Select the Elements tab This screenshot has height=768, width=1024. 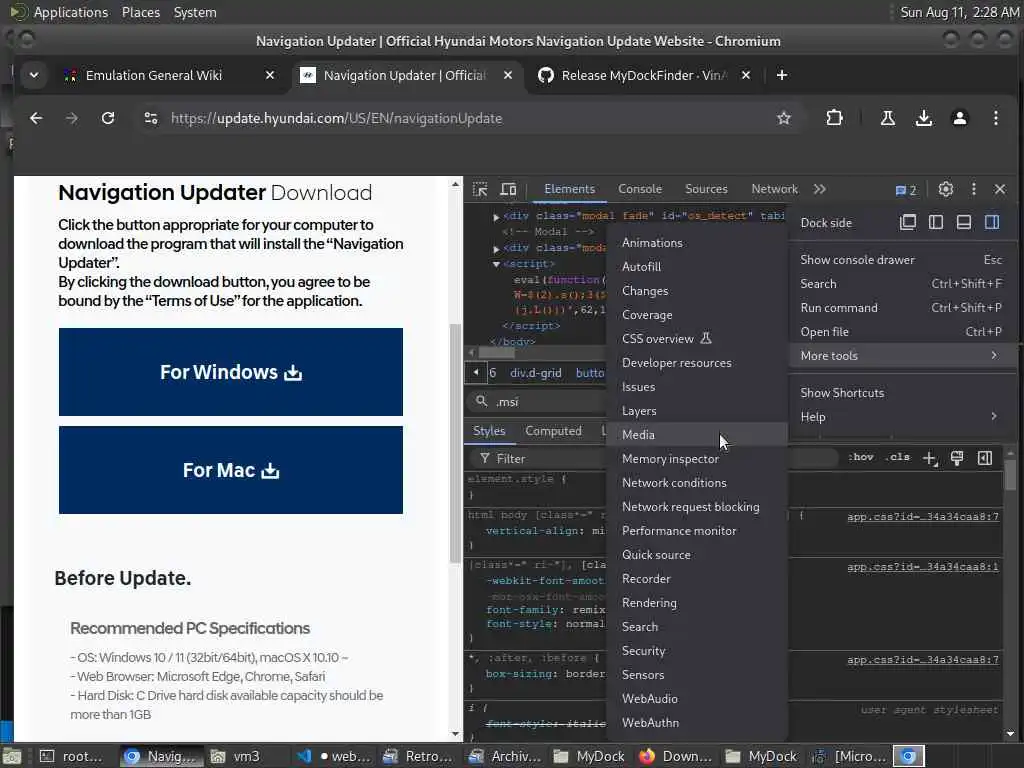[569, 189]
